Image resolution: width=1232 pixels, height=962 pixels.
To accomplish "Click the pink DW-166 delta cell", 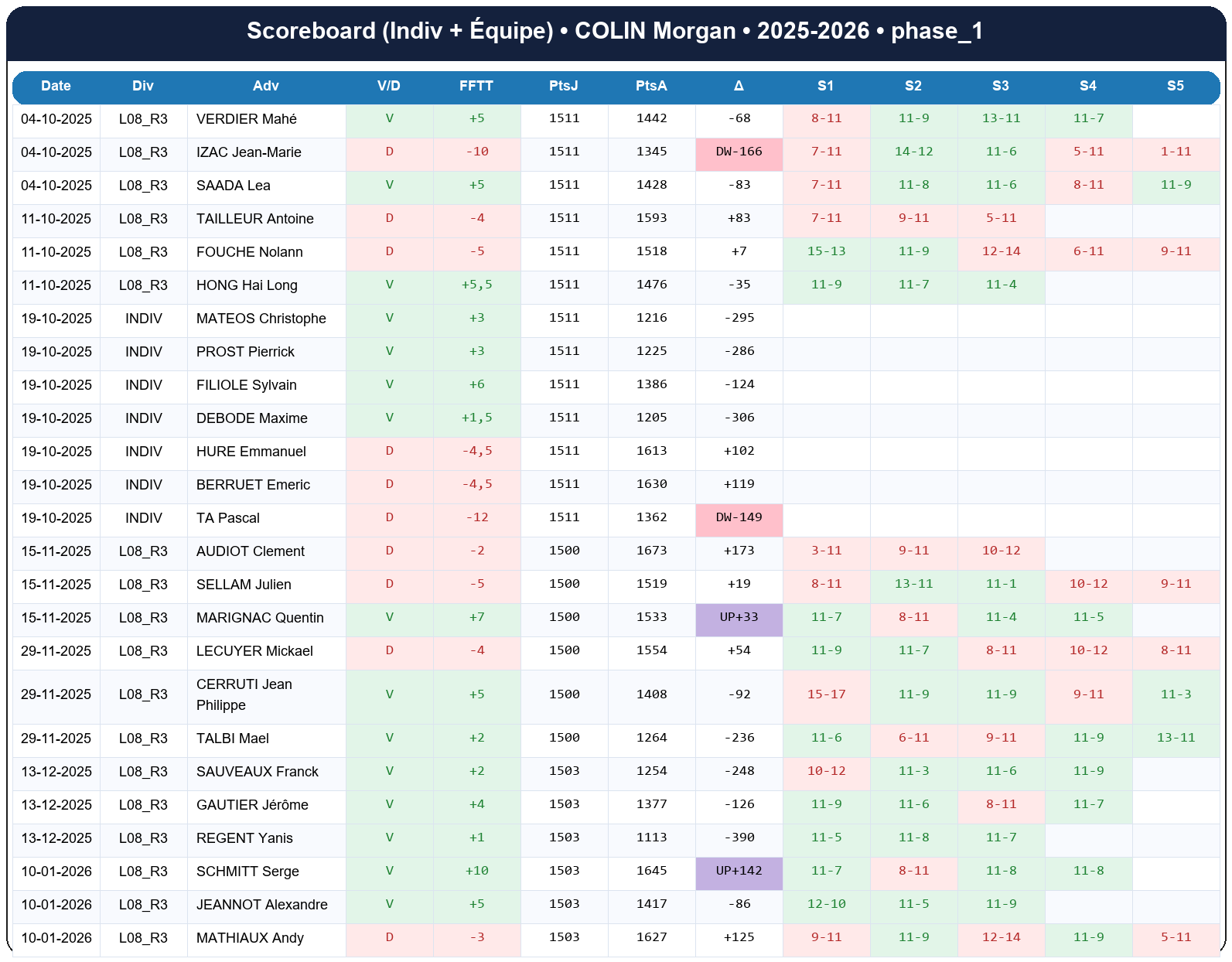I will click(x=739, y=152).
